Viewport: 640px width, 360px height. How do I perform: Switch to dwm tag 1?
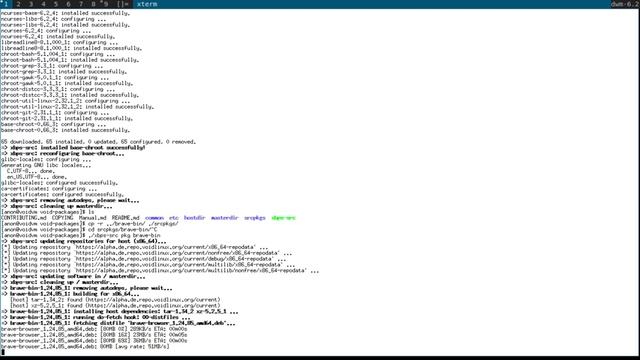pos(6,4)
